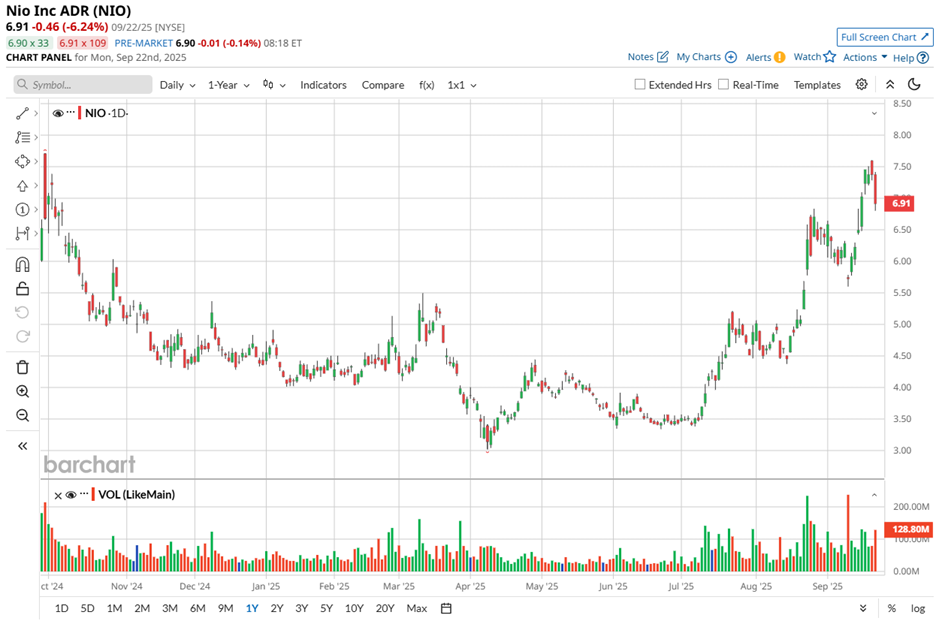
Task: Open Help via question mark icon
Action: 923,58
